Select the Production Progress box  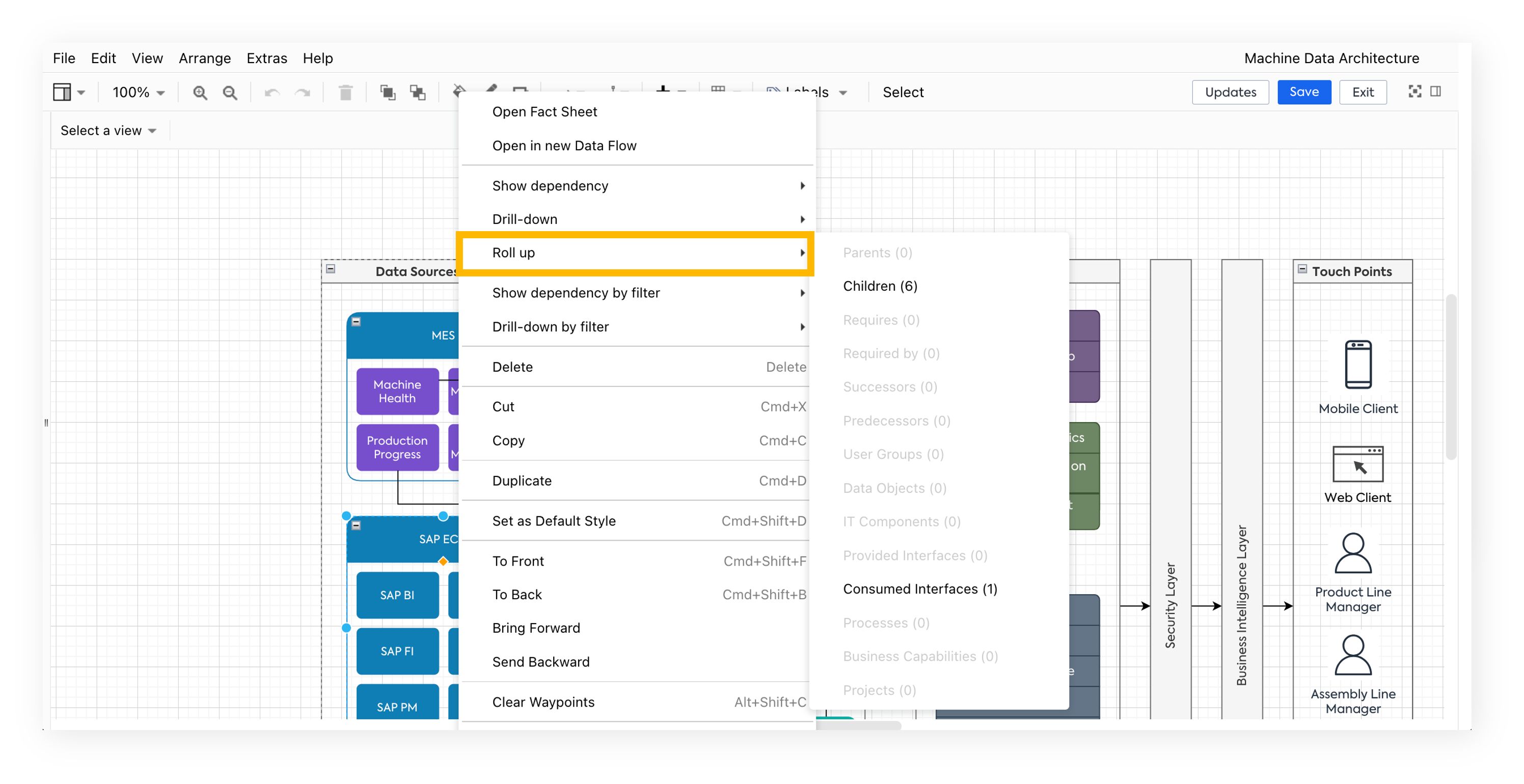point(398,447)
